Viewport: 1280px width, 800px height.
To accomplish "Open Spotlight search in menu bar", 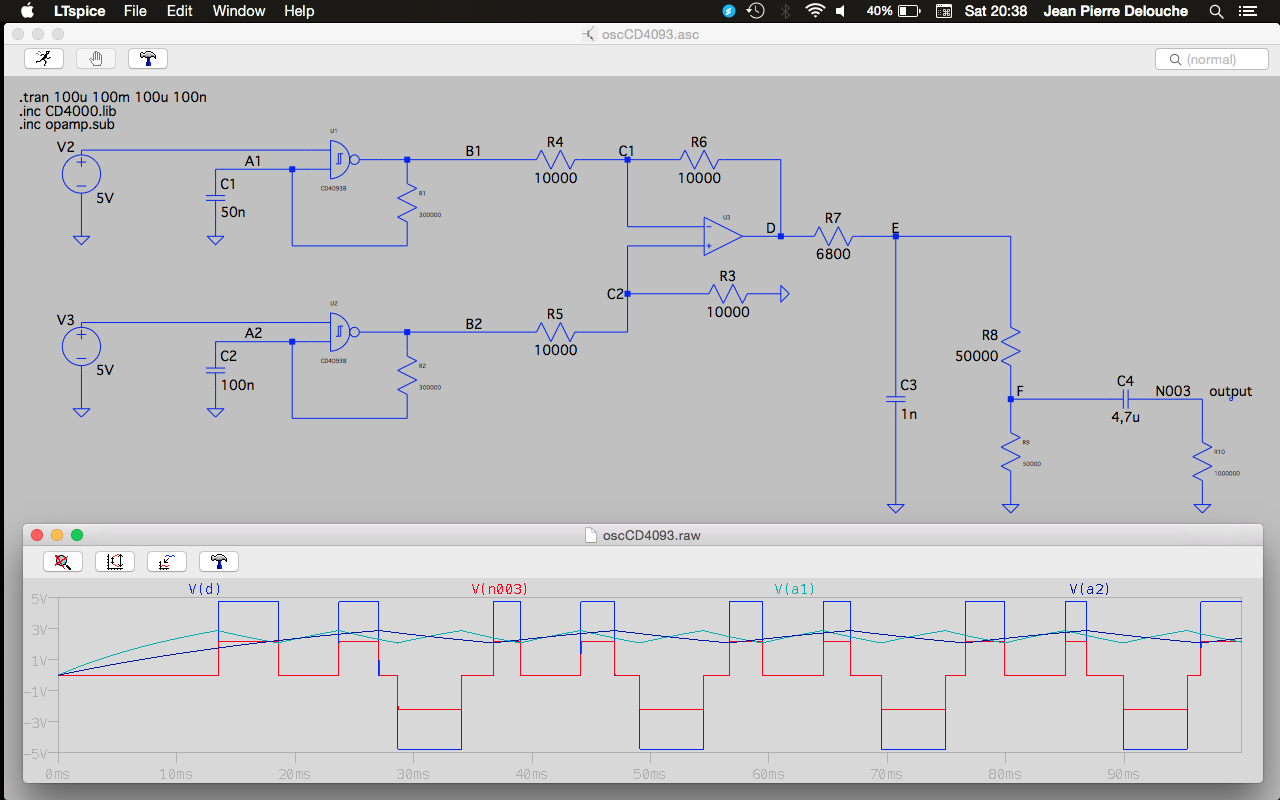I will (1217, 11).
